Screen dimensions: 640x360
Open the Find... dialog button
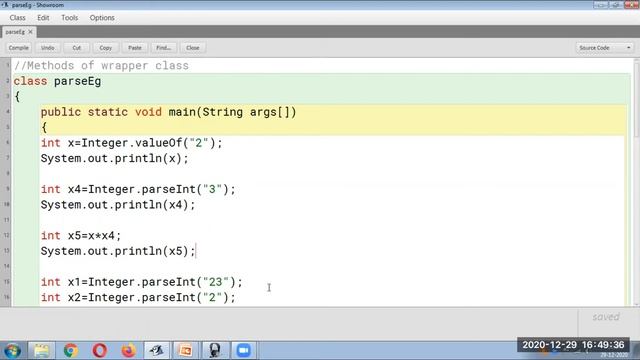click(163, 48)
